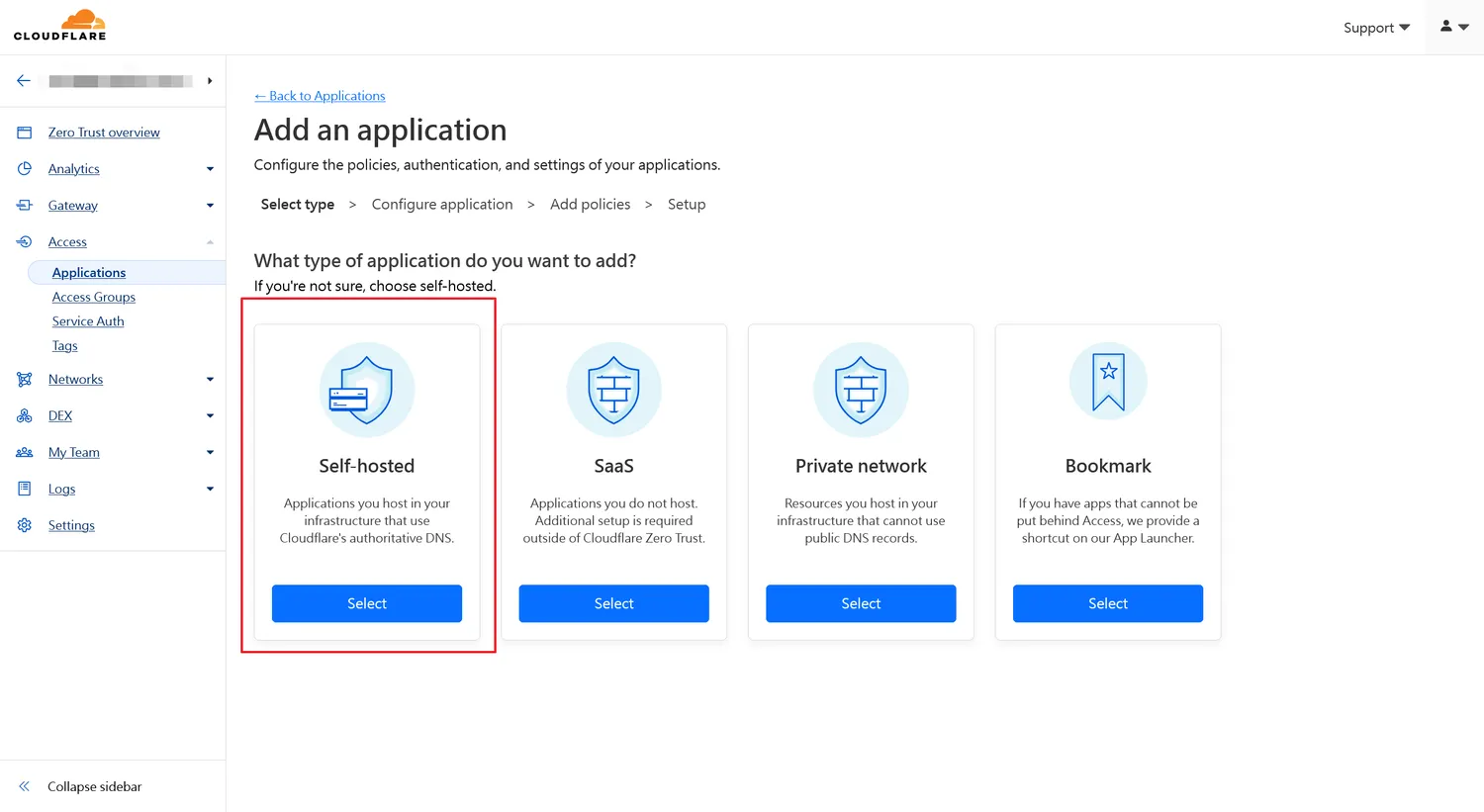Expand the Networks section arrow
This screenshot has height=812, width=1484.
tap(210, 380)
